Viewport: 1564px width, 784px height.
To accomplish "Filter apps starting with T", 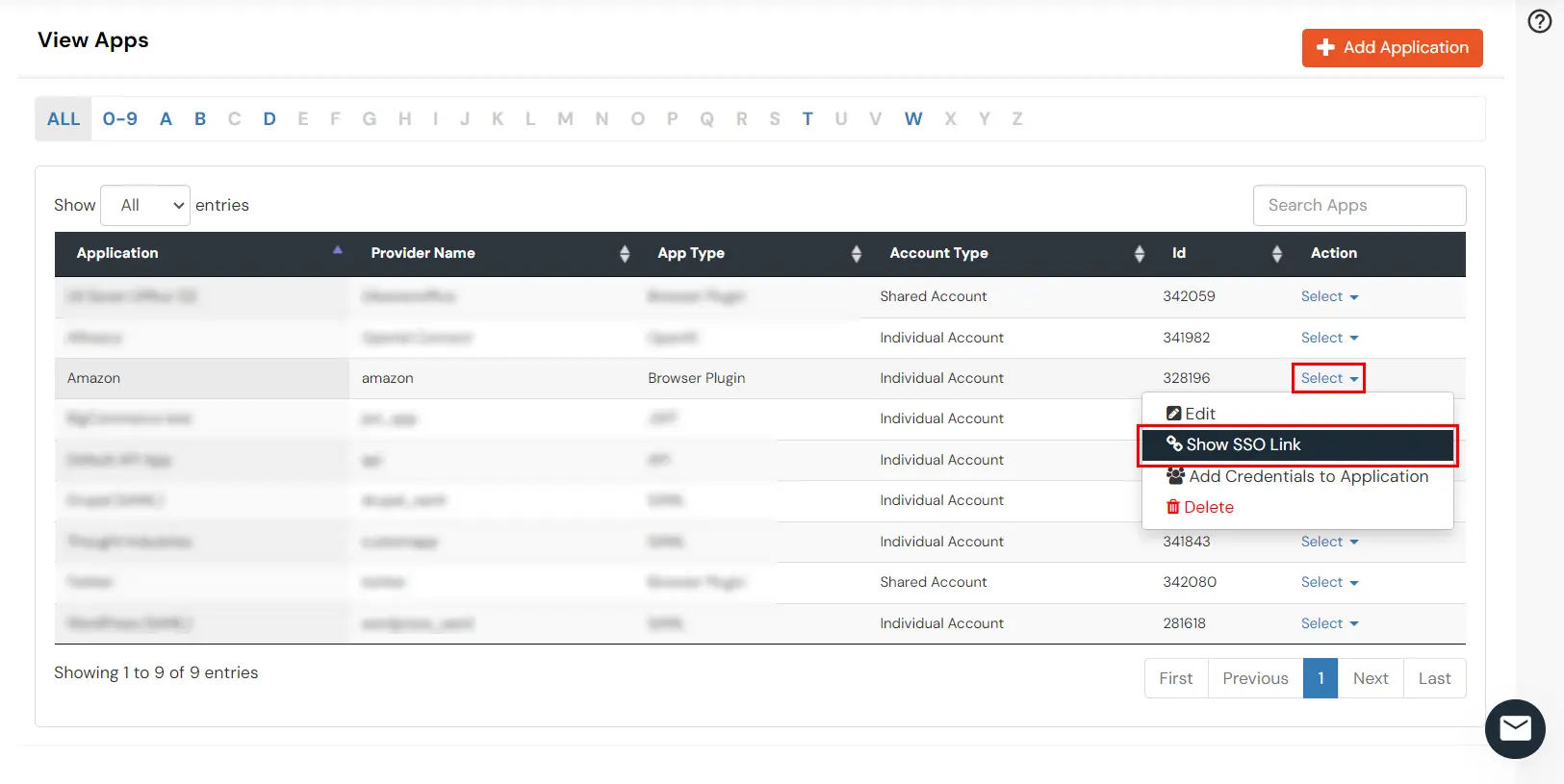I will point(808,119).
